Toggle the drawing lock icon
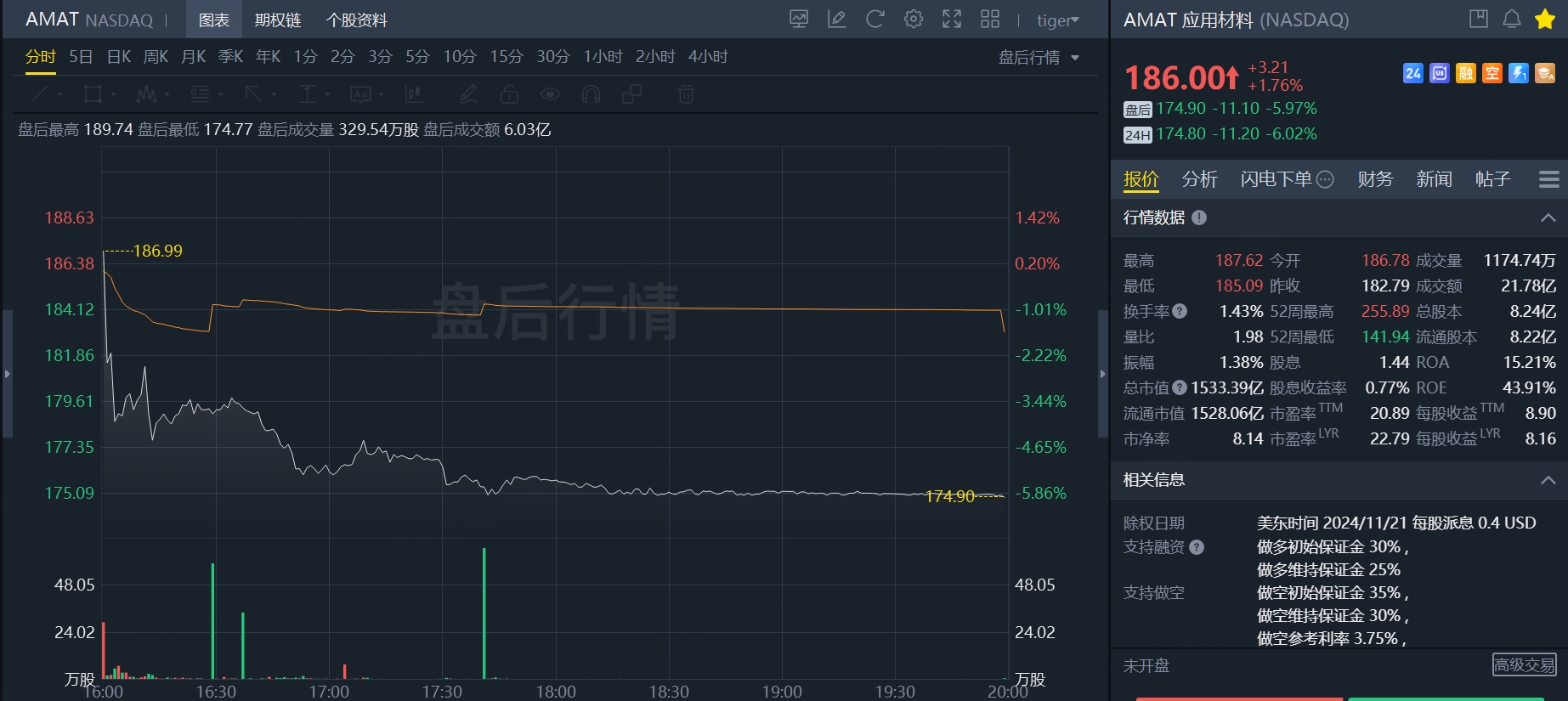Image resolution: width=1568 pixels, height=701 pixels. (x=509, y=94)
